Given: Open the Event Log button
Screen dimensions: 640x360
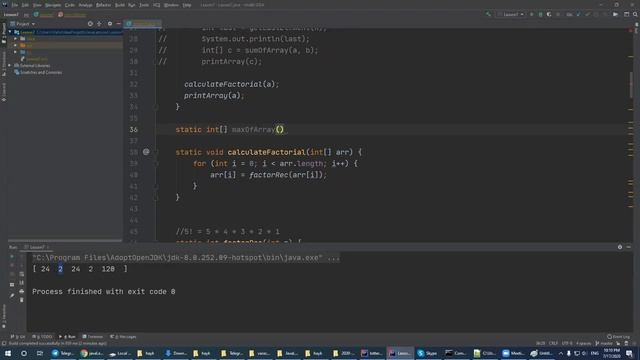Looking at the screenshot, I should [618, 337].
